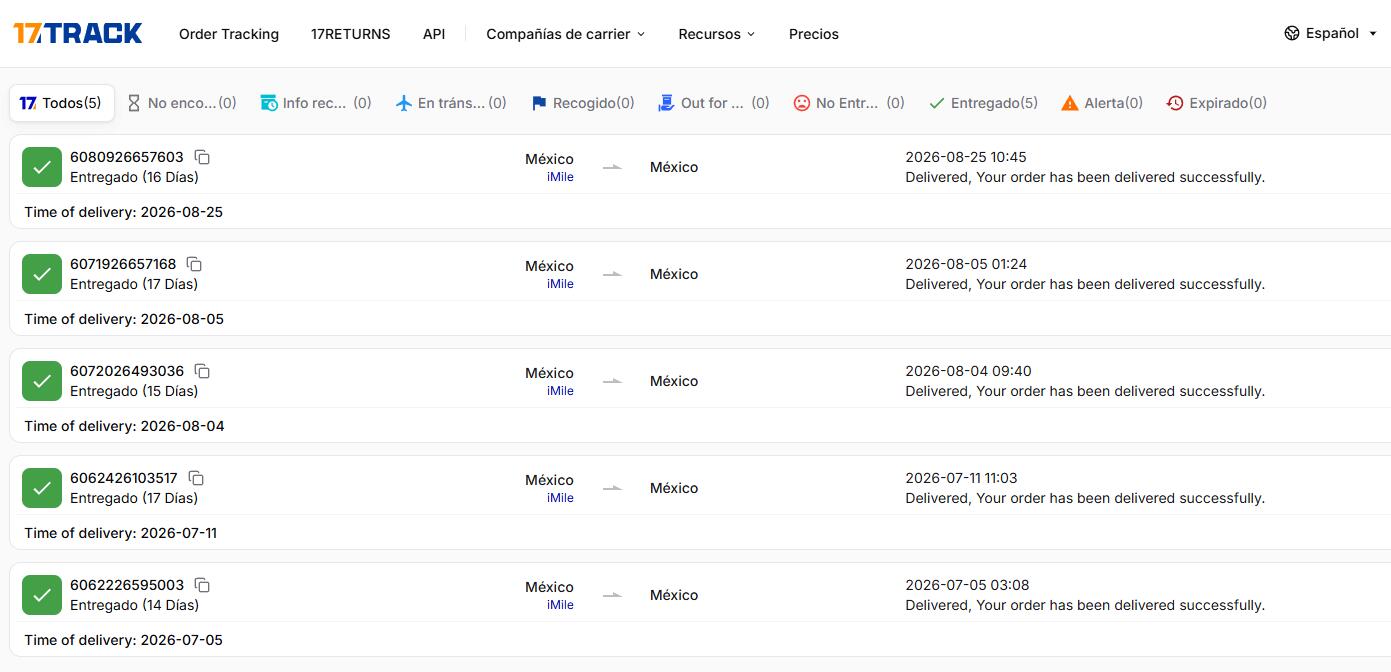The width and height of the screenshot is (1391, 672).
Task: Open the 17RETURNS link
Action: 351,34
